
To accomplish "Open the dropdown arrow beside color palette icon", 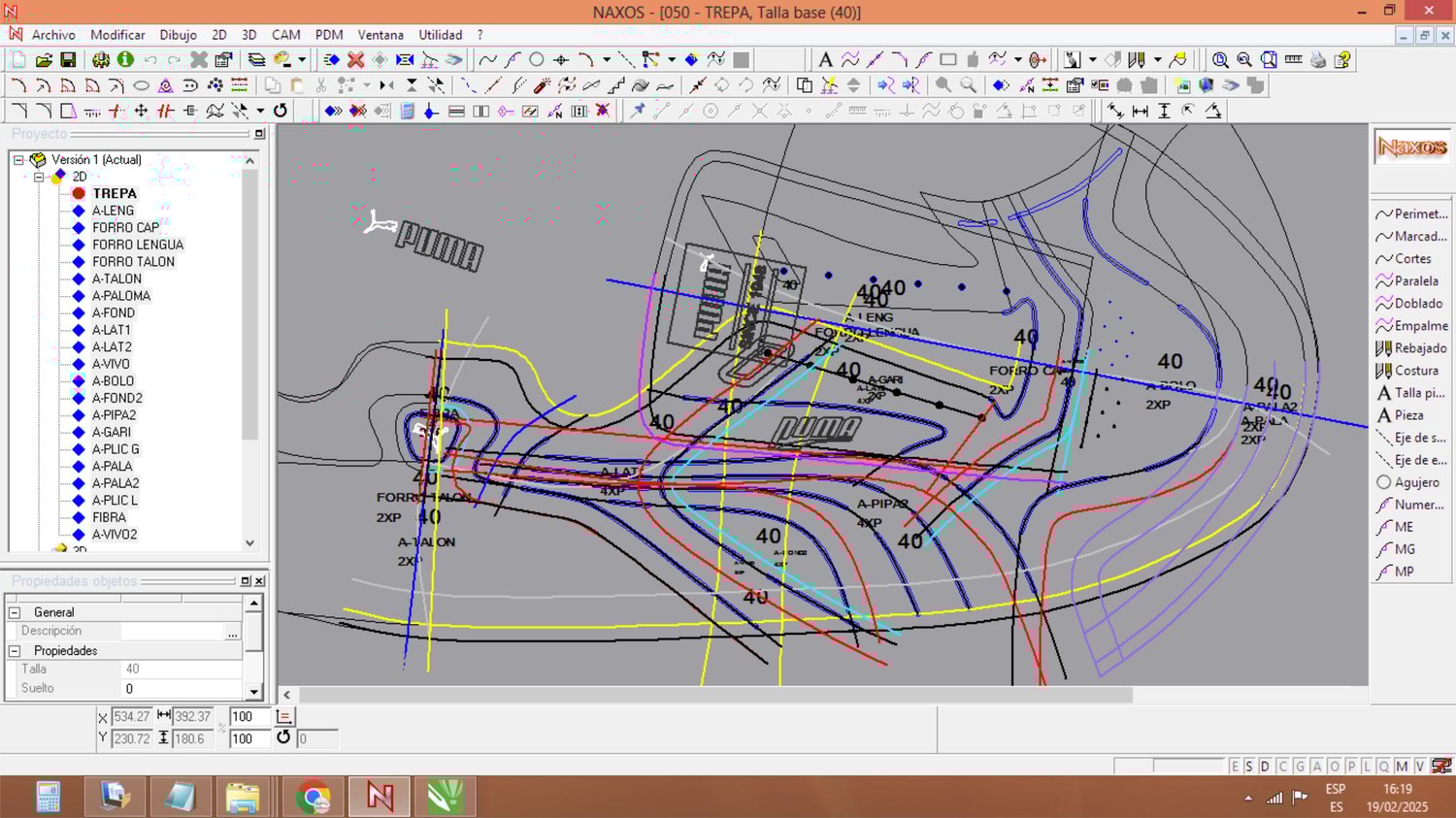I will point(302,60).
